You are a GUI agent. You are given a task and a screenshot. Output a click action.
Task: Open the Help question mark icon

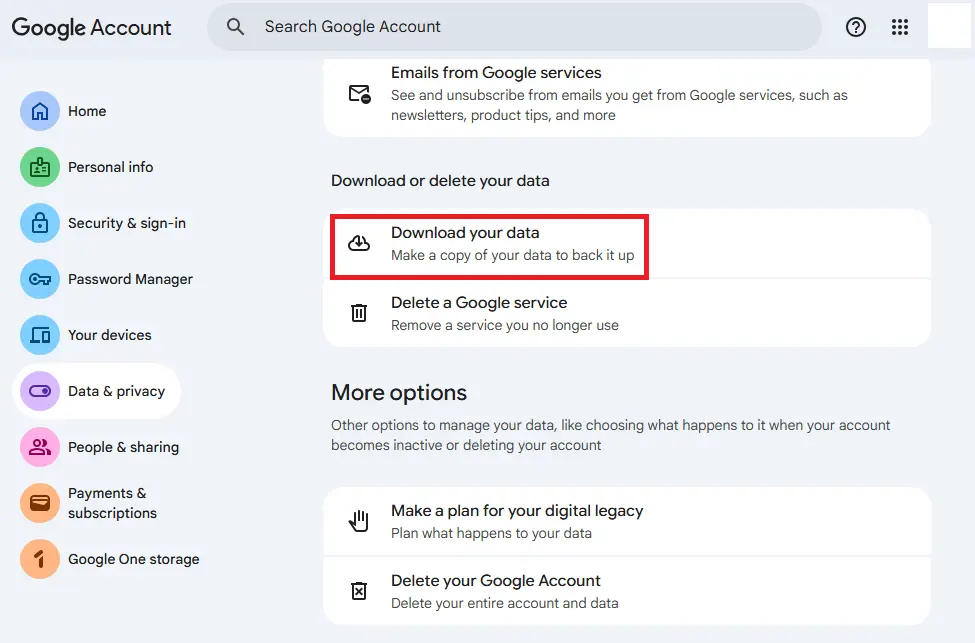(x=856, y=27)
